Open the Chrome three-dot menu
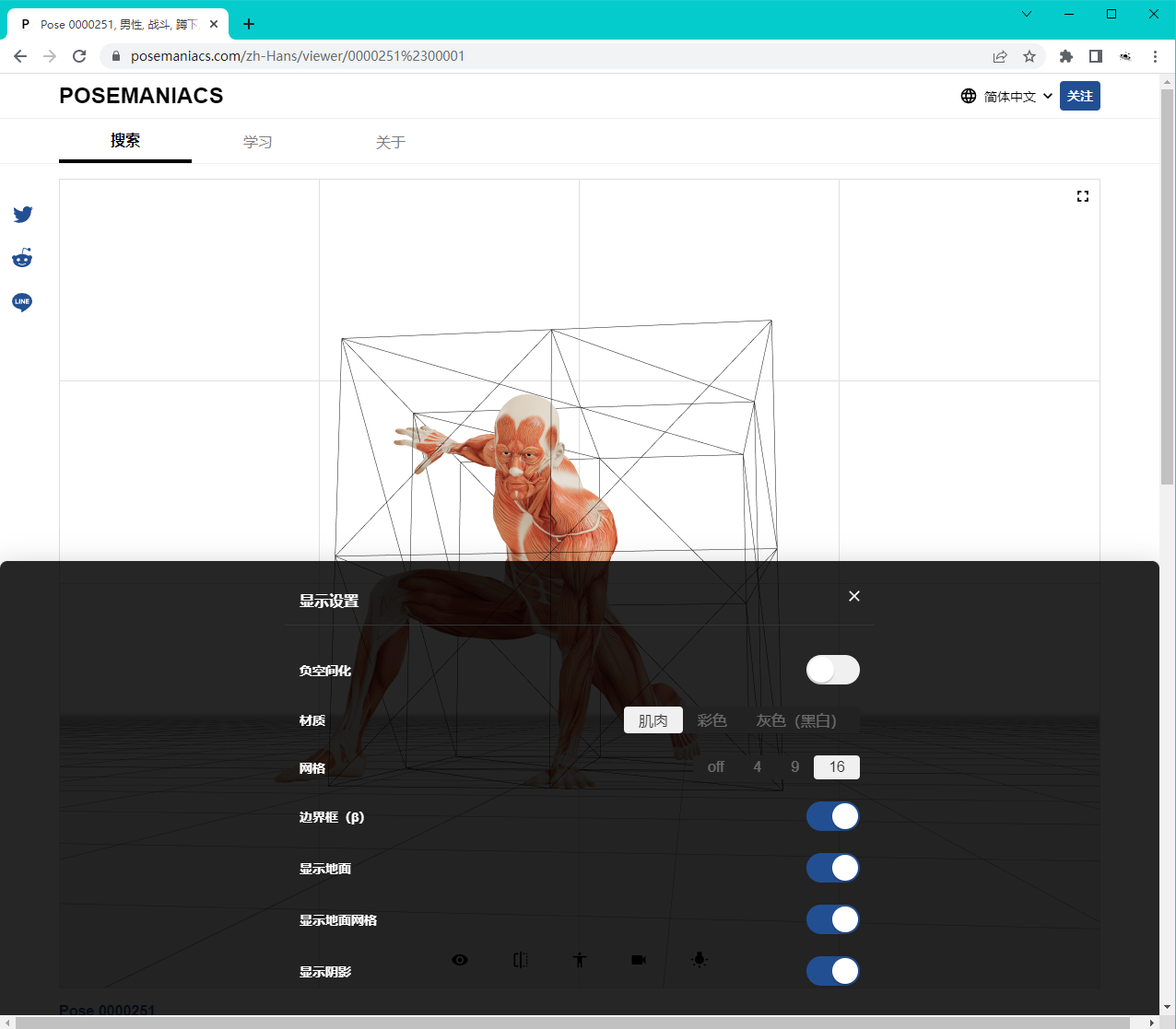This screenshot has height=1029, width=1176. pos(1155,56)
